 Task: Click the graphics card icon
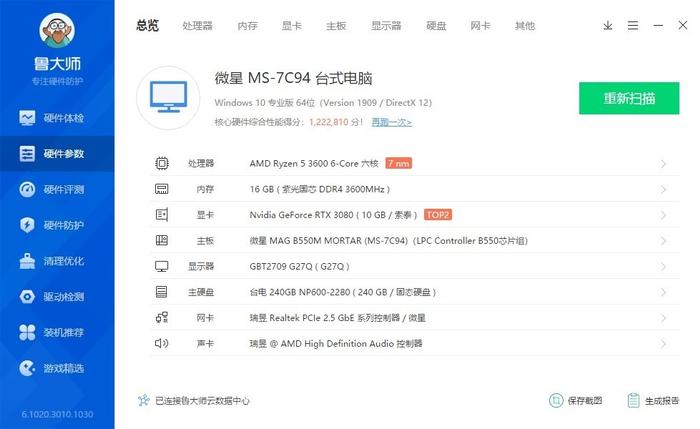(162, 215)
